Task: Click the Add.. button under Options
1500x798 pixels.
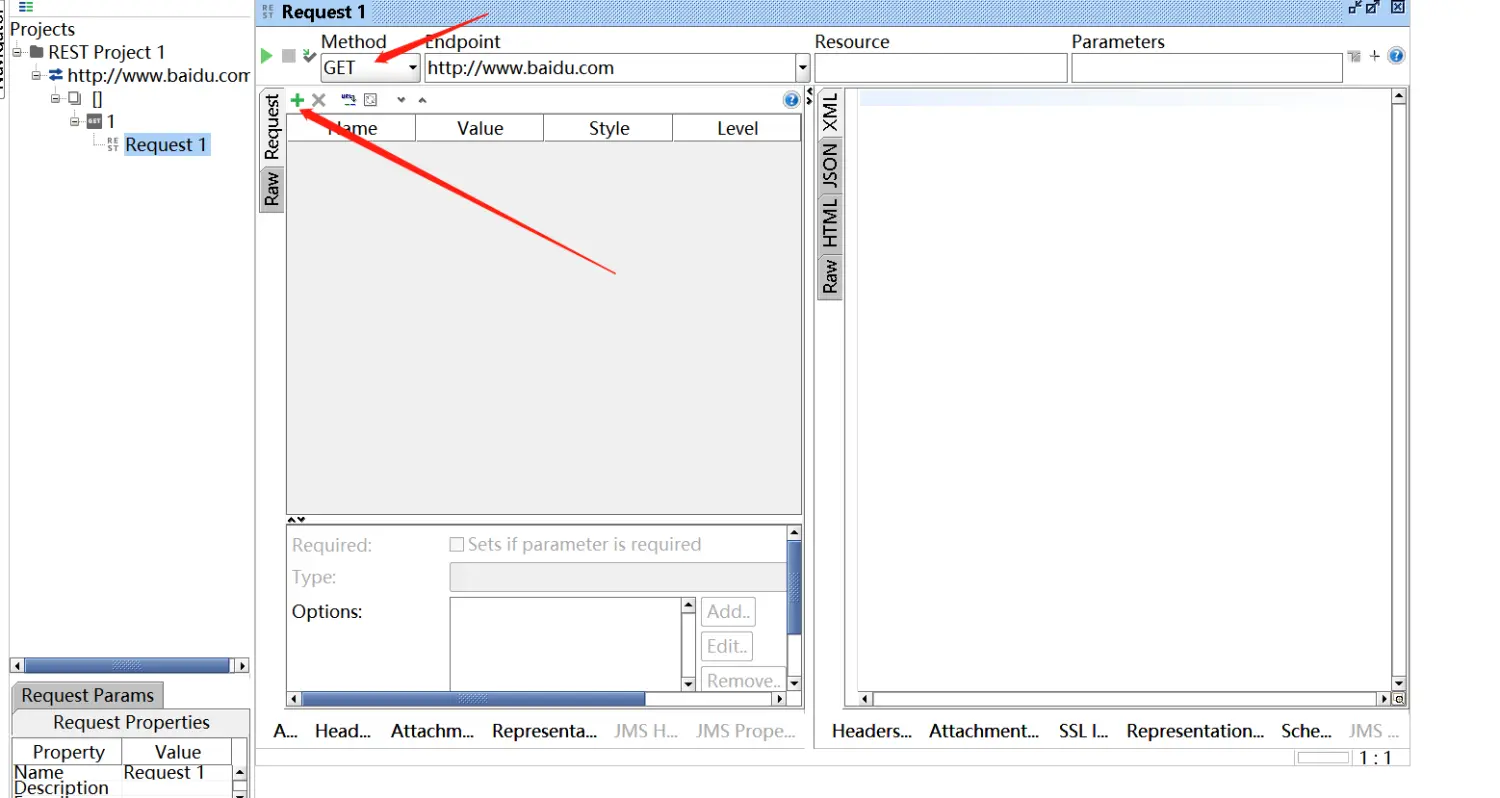Action: [727, 611]
